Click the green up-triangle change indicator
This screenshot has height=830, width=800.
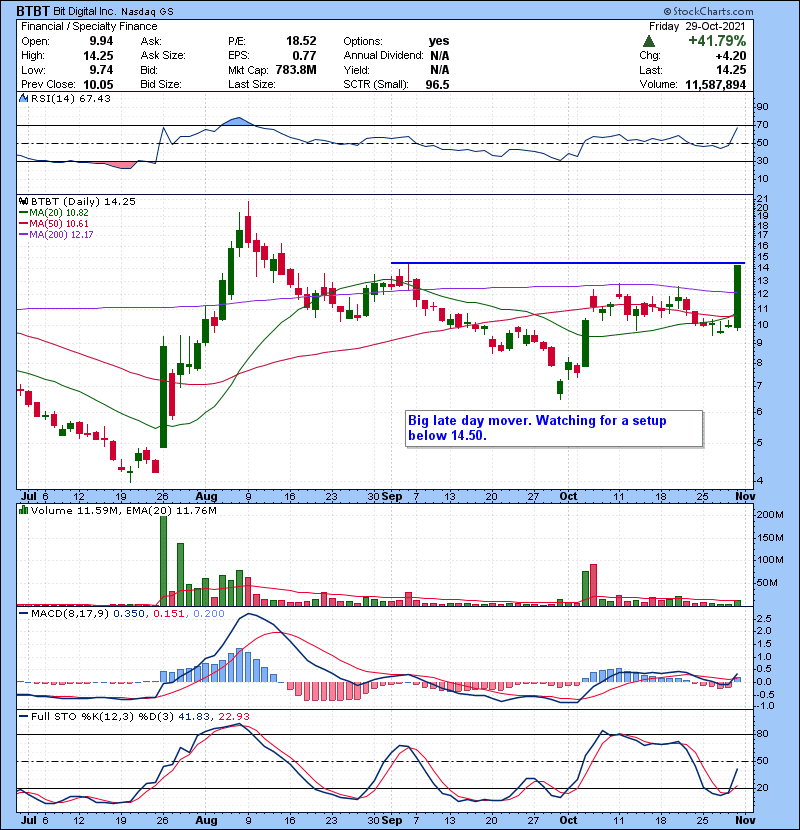[x=649, y=41]
